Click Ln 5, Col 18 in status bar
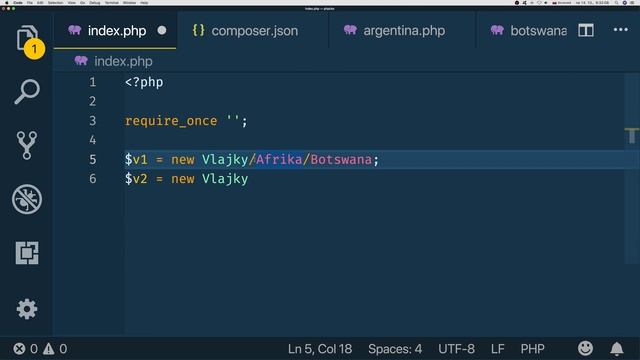 coord(320,349)
